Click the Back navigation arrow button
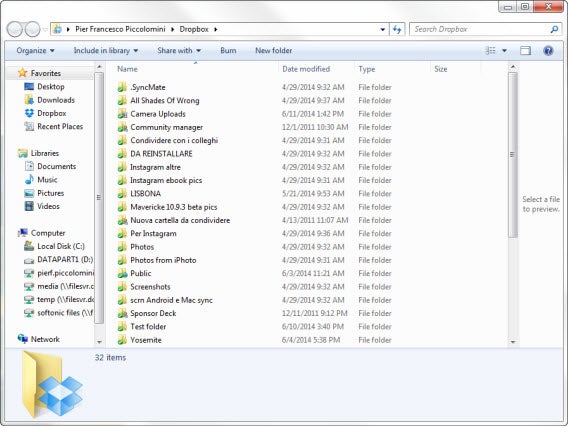568x426 pixels. click(15, 29)
